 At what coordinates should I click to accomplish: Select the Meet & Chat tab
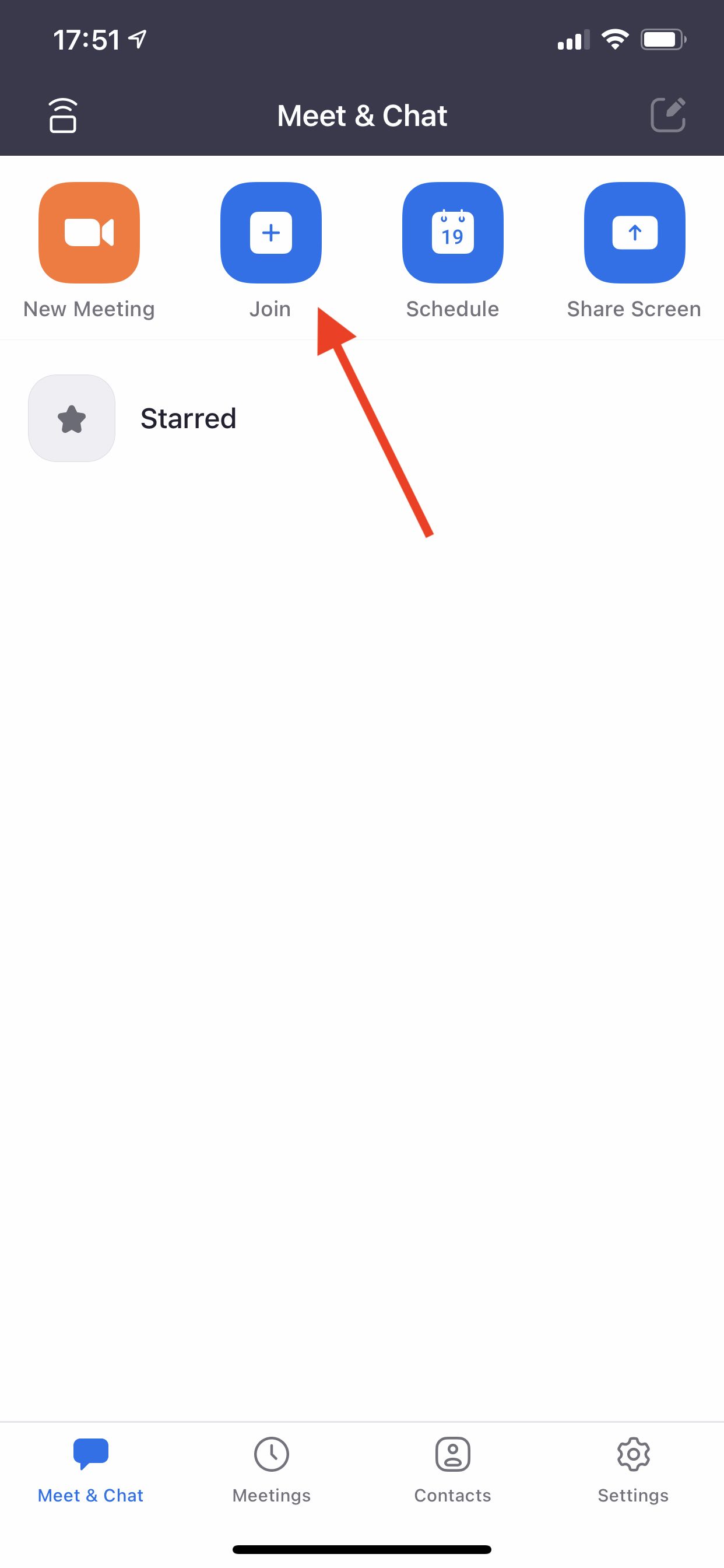(x=91, y=1470)
